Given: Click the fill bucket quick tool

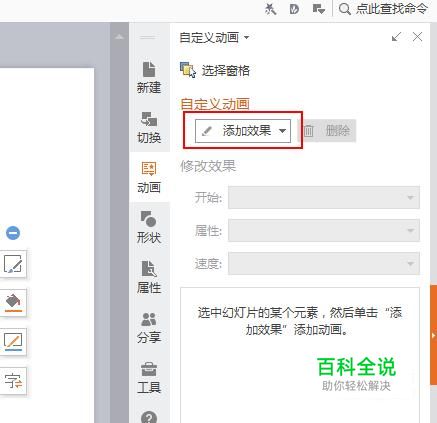Looking at the screenshot, I should (13, 303).
